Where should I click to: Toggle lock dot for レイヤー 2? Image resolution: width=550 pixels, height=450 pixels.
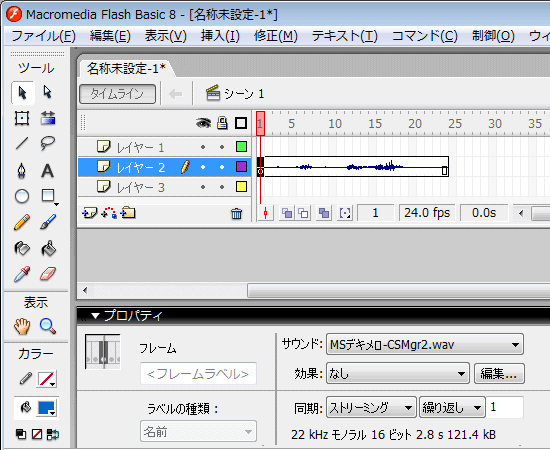pyautogui.click(x=222, y=167)
